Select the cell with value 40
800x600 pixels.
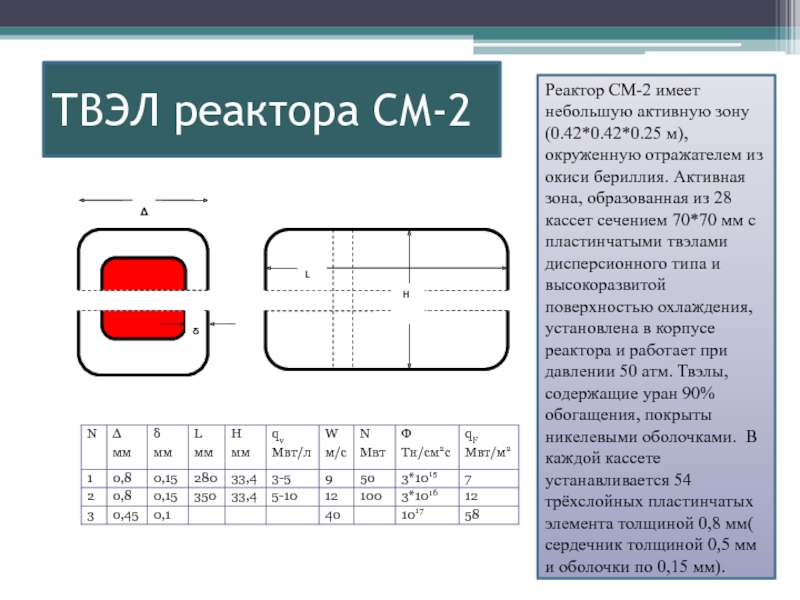tap(333, 515)
